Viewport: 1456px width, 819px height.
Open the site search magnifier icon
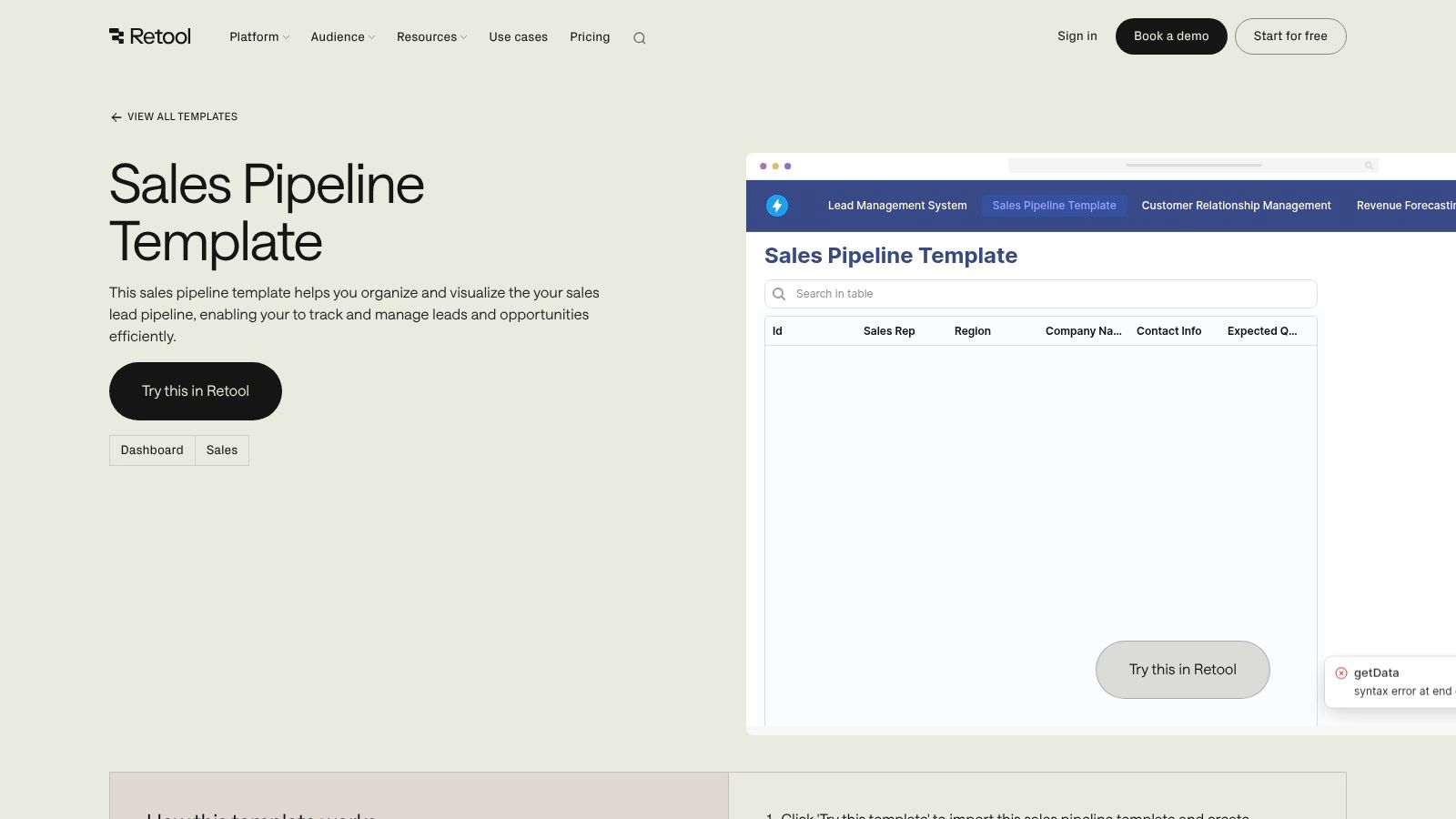[x=640, y=38]
